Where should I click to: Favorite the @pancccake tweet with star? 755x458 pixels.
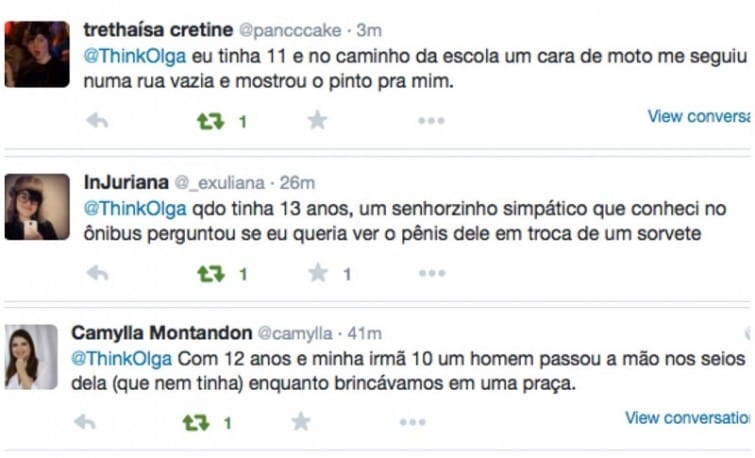pos(317,121)
